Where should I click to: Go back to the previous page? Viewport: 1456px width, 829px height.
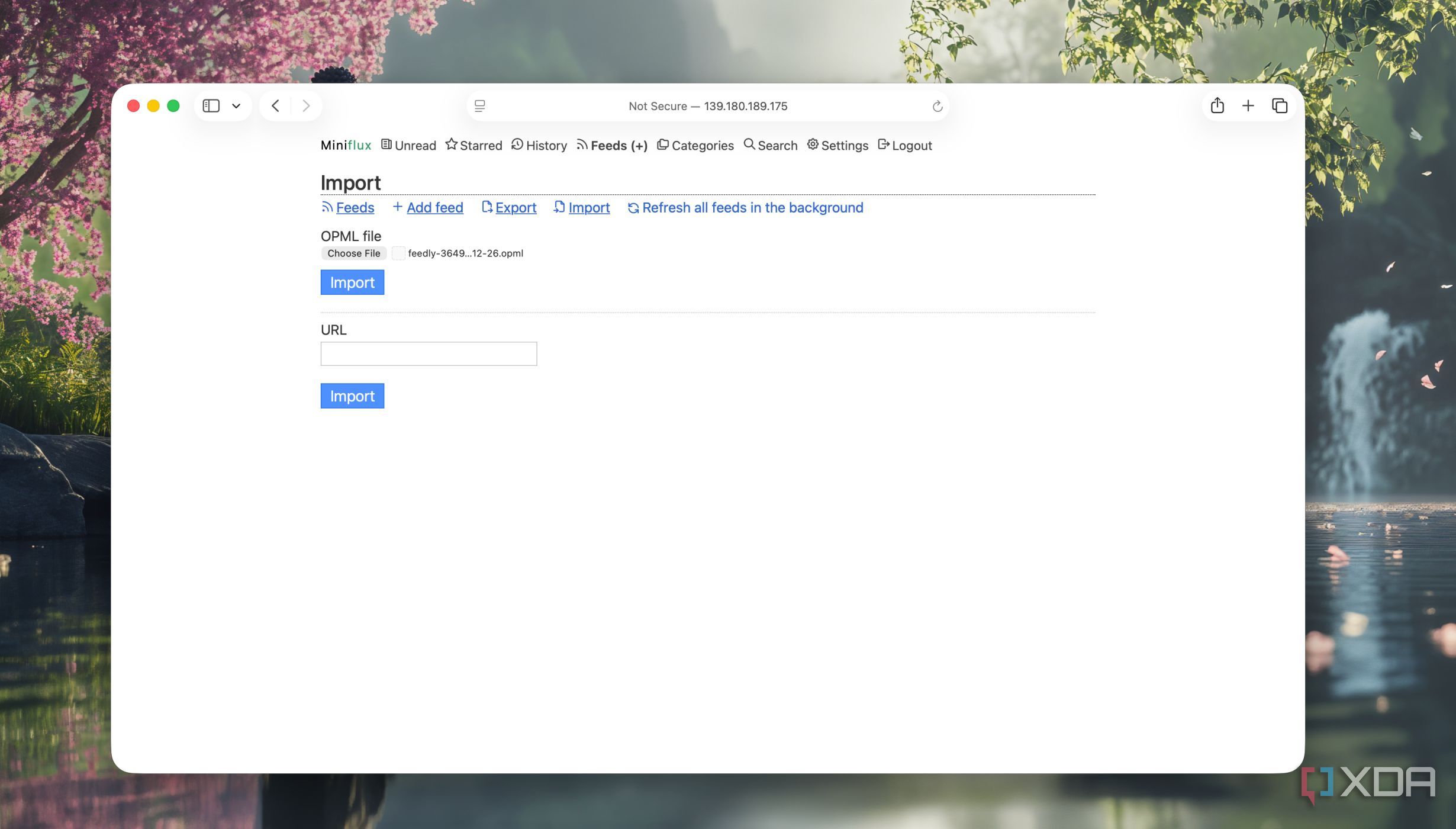coord(275,106)
